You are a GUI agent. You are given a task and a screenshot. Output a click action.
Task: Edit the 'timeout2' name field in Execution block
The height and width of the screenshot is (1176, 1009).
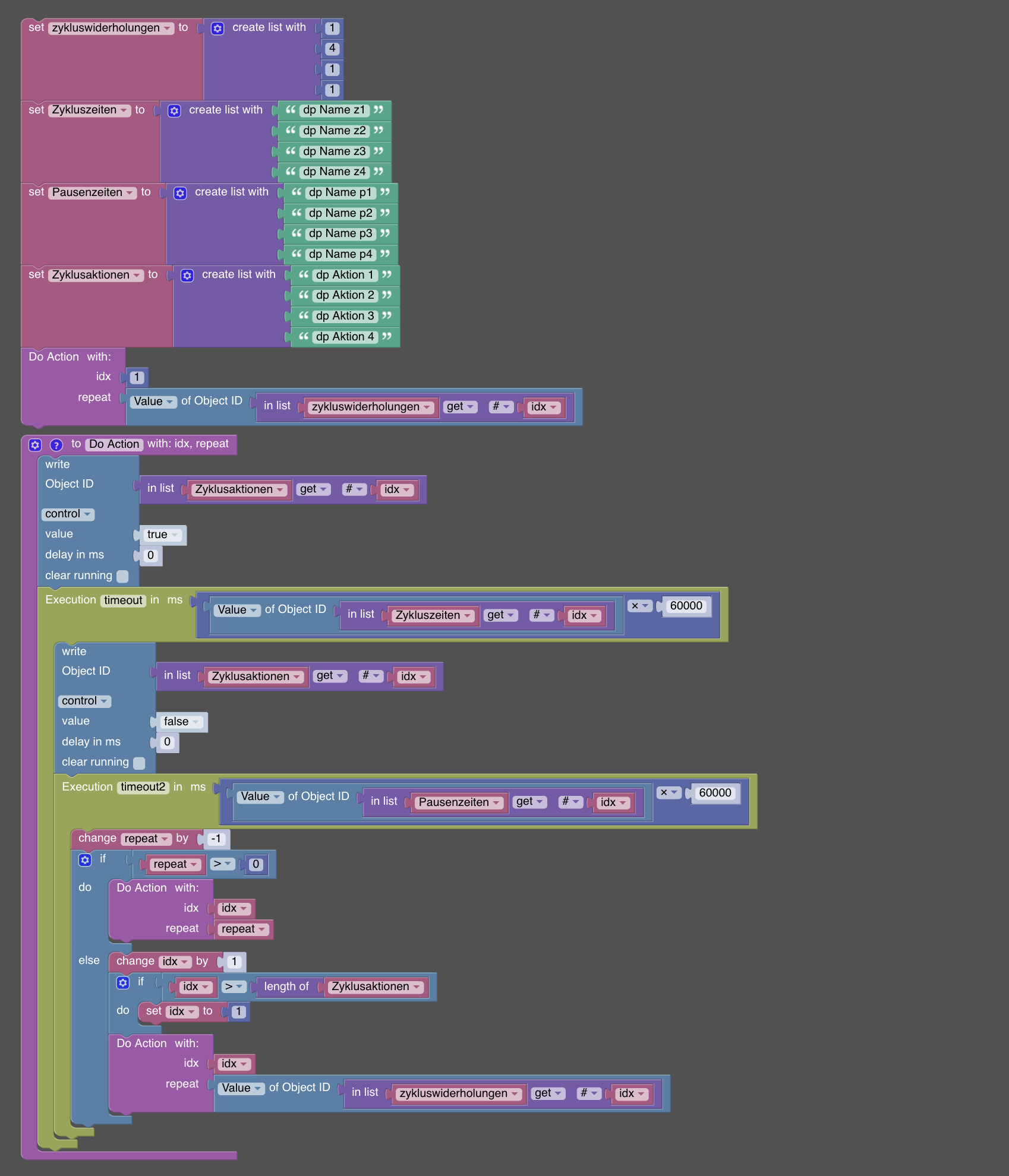point(143,787)
